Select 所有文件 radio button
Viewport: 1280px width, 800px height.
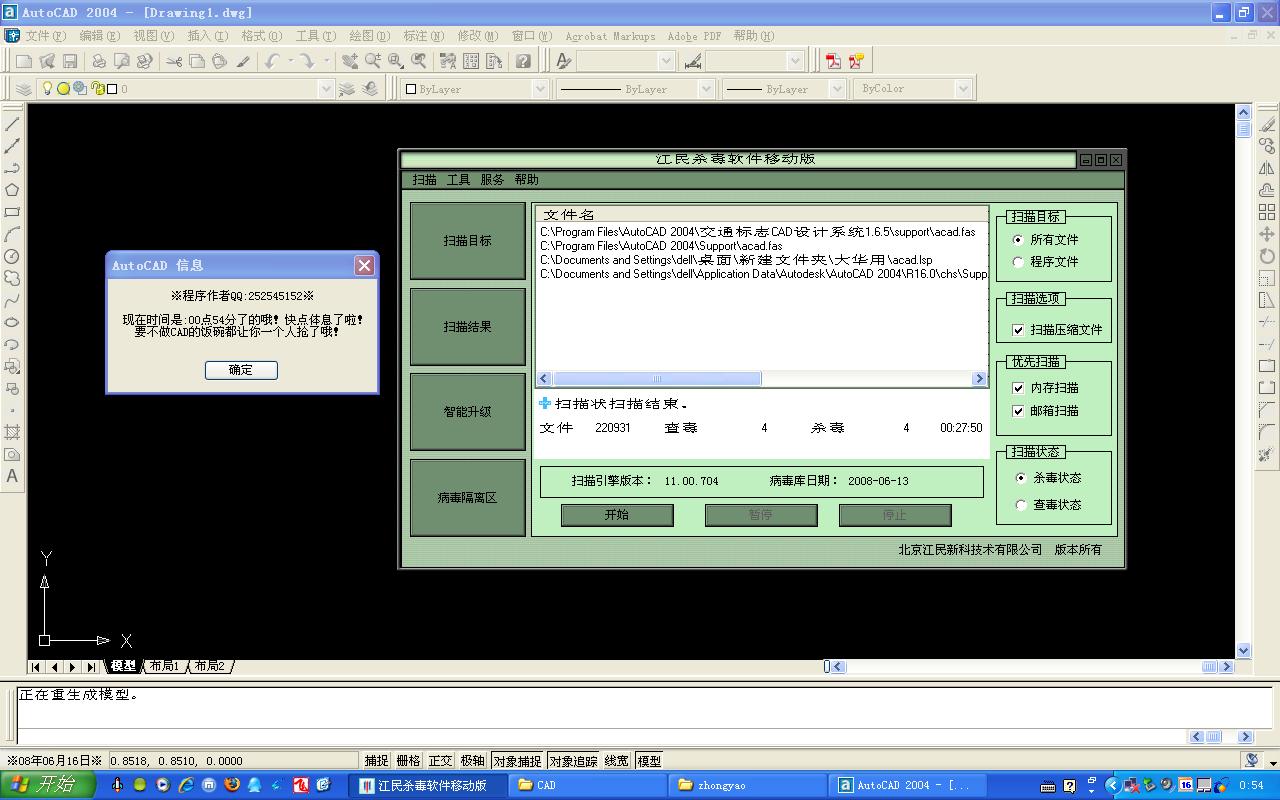tap(1018, 240)
